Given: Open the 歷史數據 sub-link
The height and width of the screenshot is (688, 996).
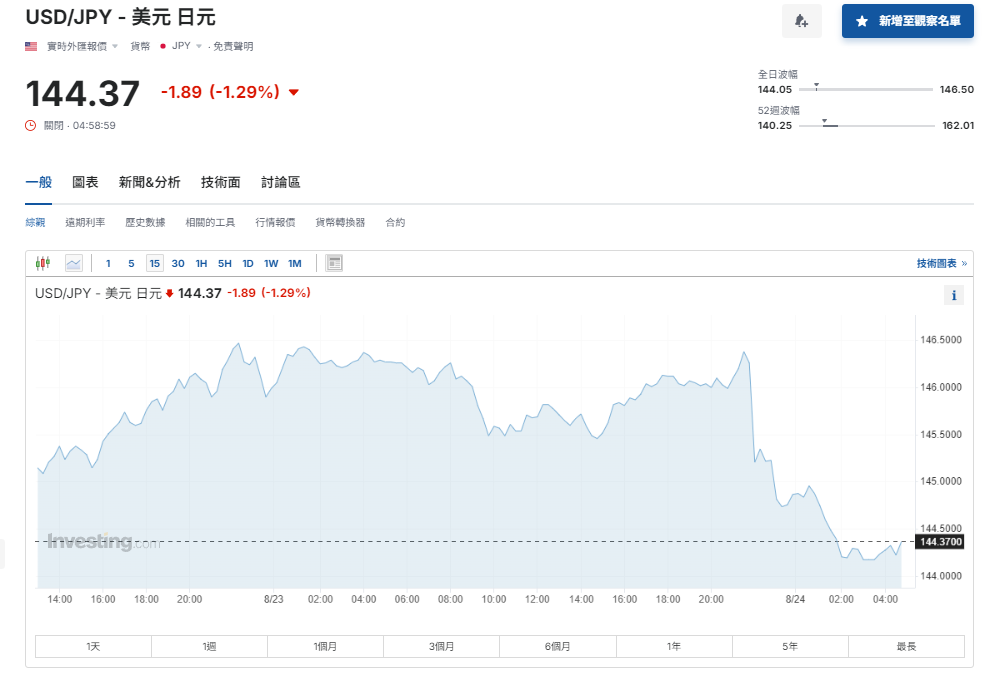Looking at the screenshot, I should [x=145, y=222].
